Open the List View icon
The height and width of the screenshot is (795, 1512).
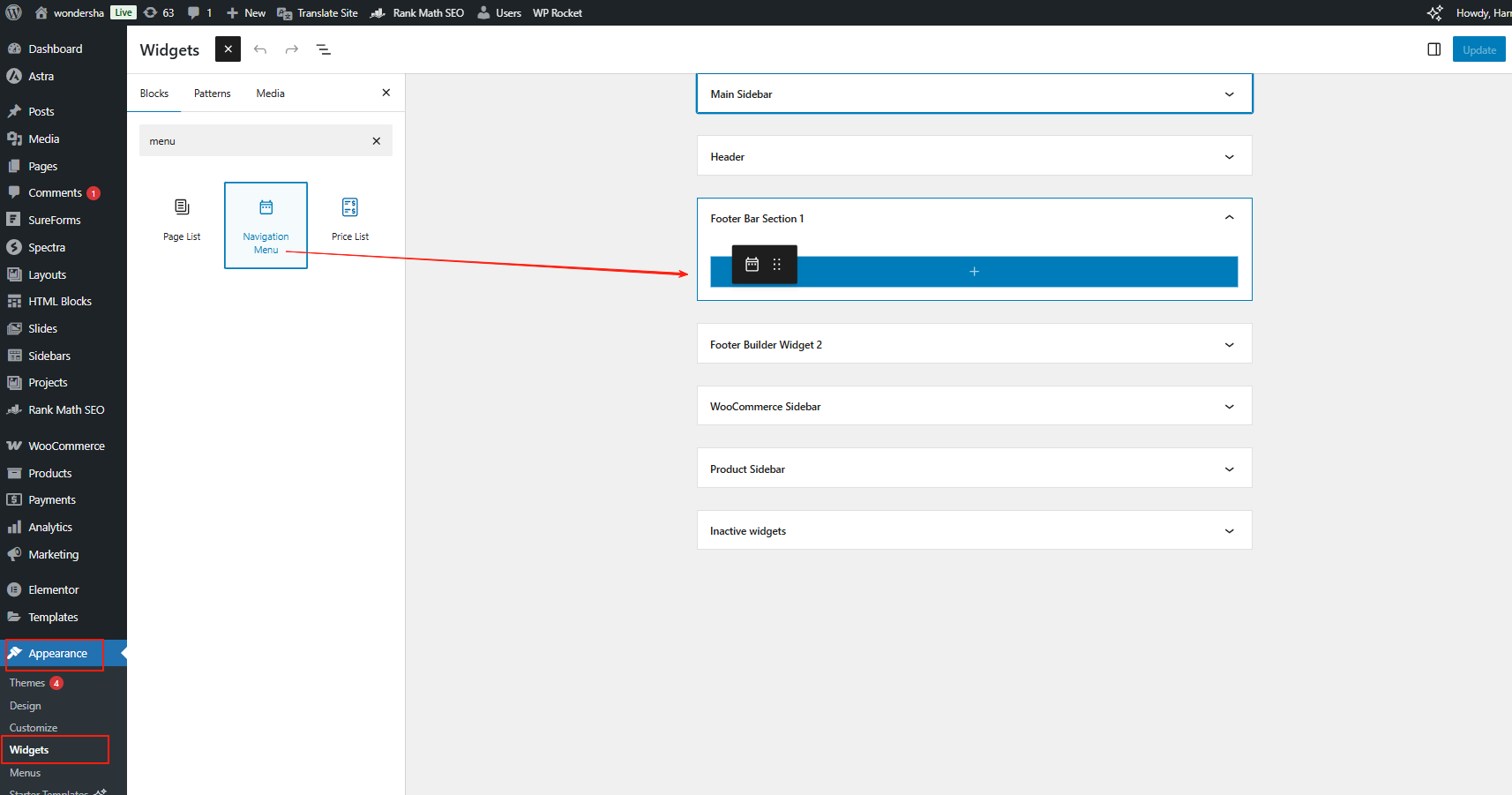(x=324, y=49)
